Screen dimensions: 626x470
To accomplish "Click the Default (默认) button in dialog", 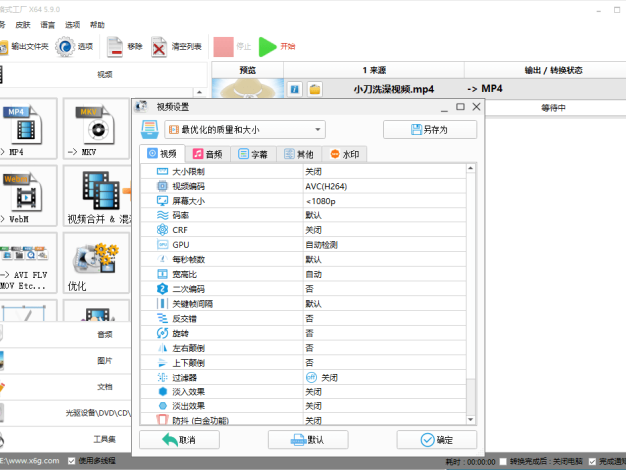I will [x=308, y=440].
